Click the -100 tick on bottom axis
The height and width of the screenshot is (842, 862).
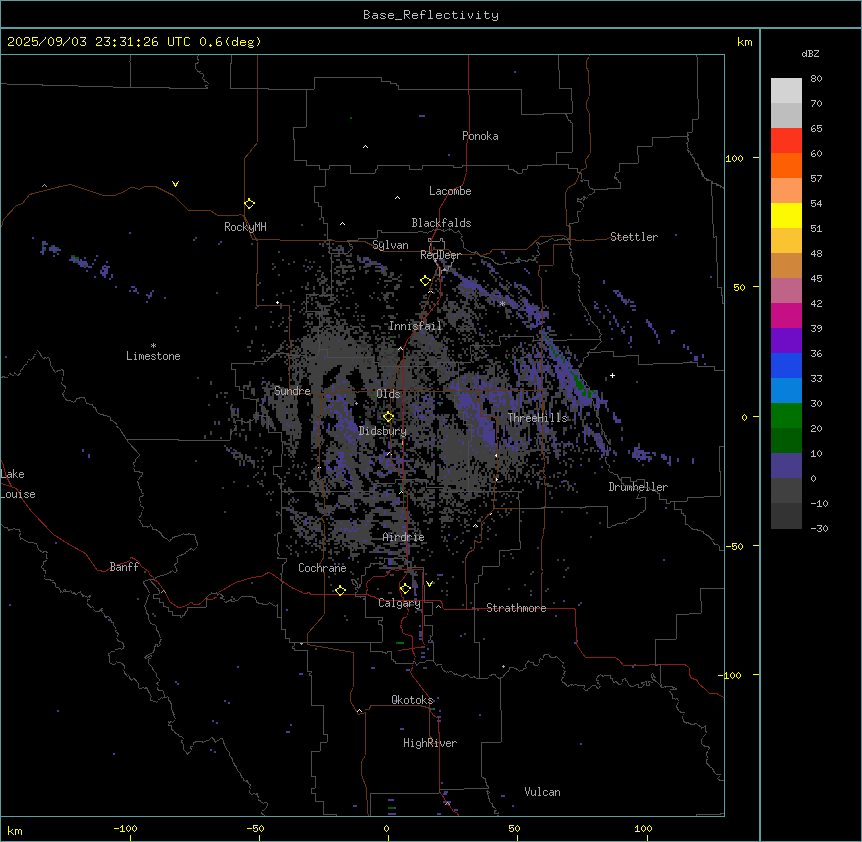click(x=125, y=828)
